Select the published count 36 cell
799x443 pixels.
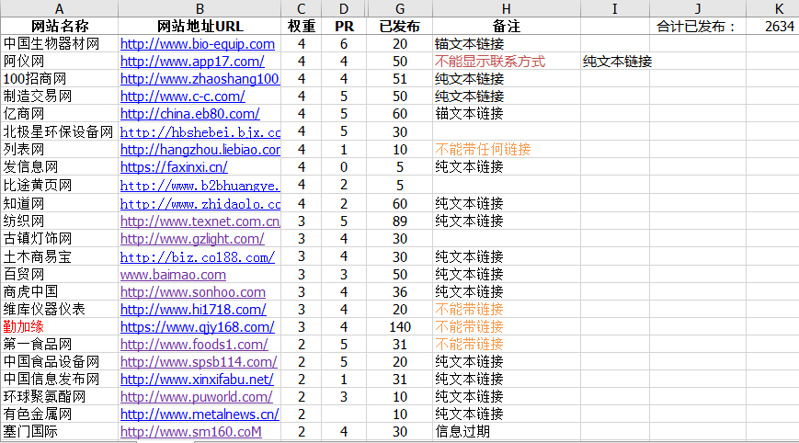400,292
